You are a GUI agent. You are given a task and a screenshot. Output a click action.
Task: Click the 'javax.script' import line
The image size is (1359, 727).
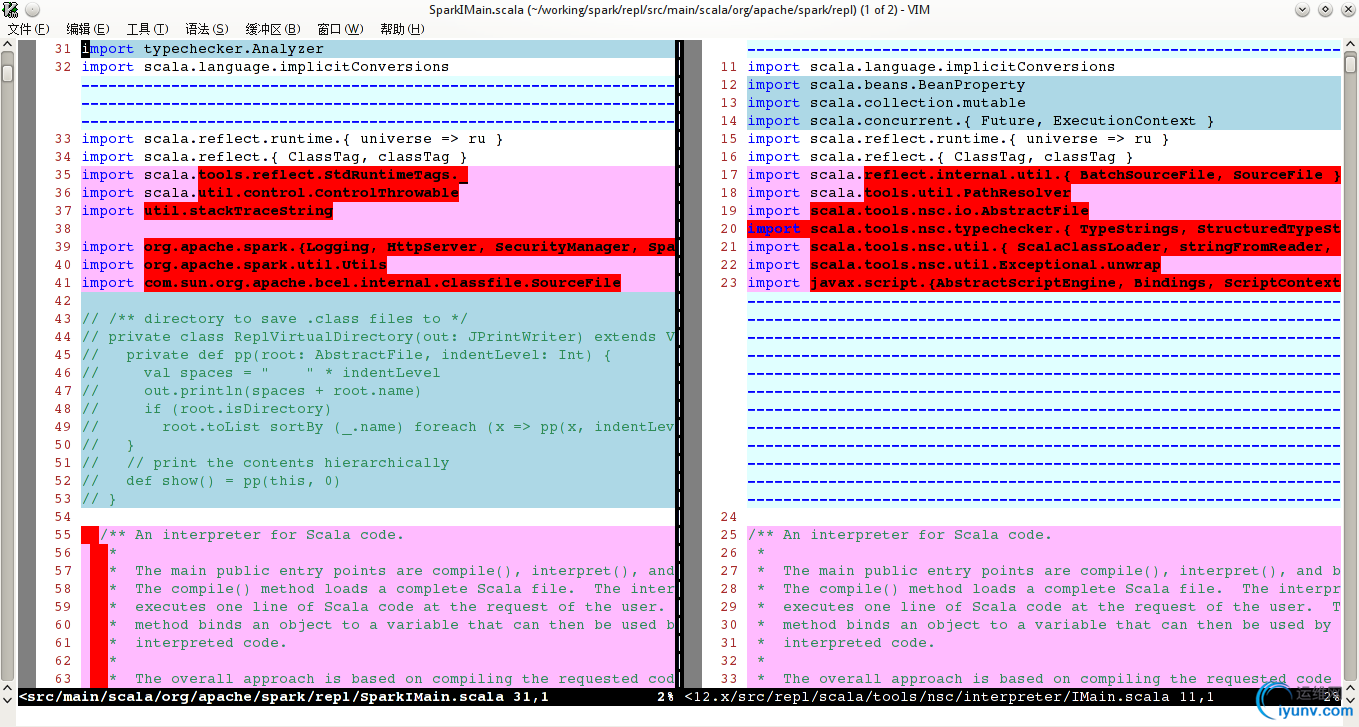pos(1043,283)
